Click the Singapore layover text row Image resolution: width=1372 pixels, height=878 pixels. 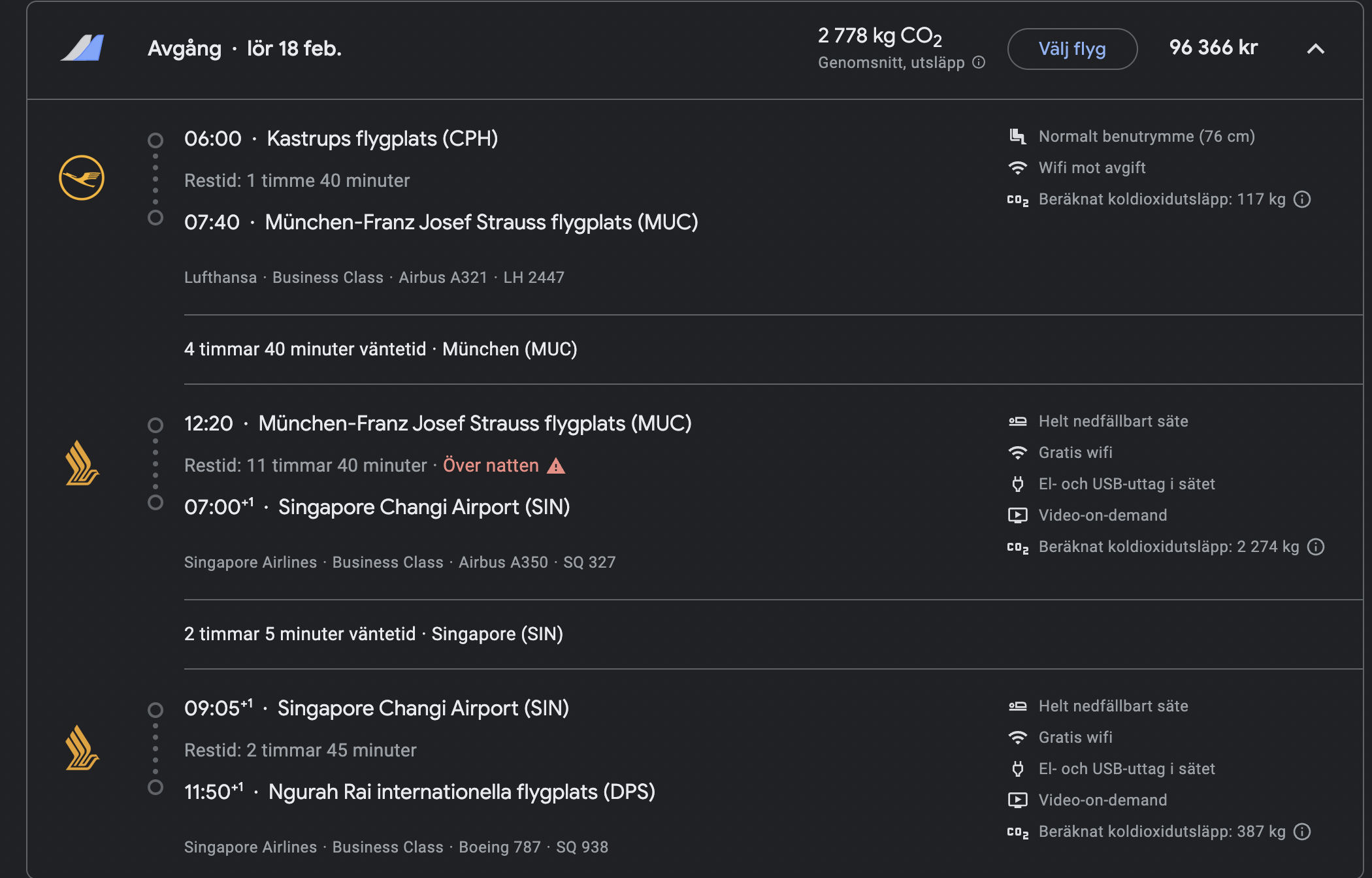[x=373, y=634]
